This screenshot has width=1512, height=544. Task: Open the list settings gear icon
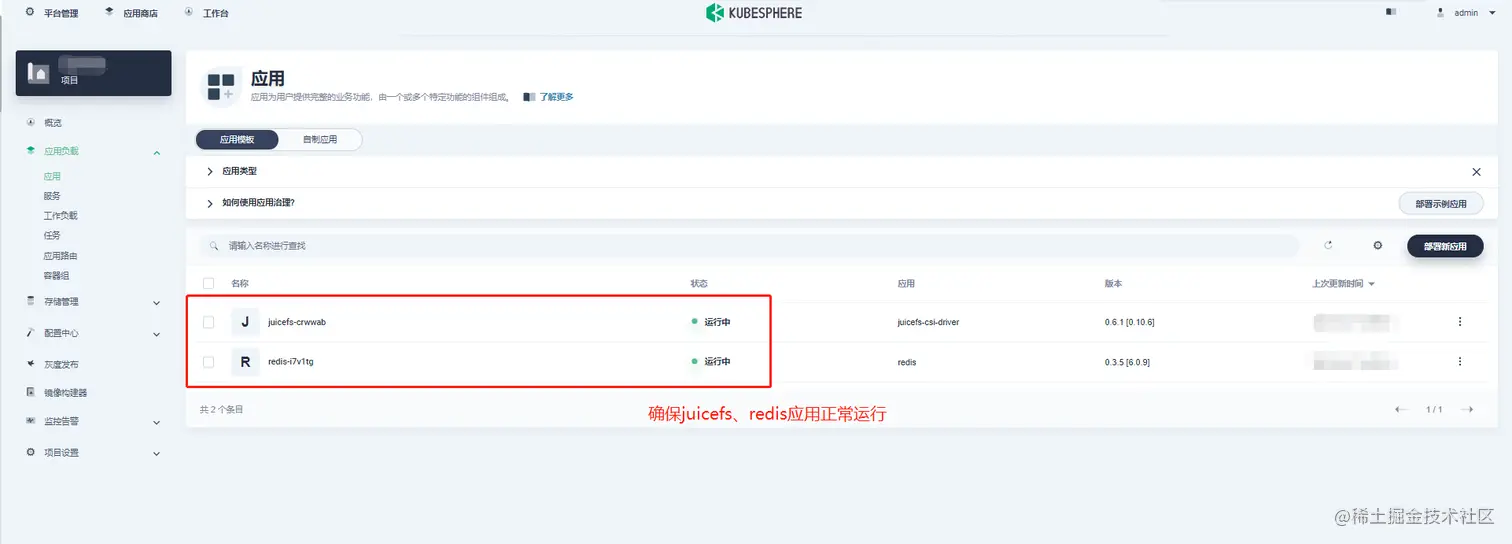tap(1377, 245)
